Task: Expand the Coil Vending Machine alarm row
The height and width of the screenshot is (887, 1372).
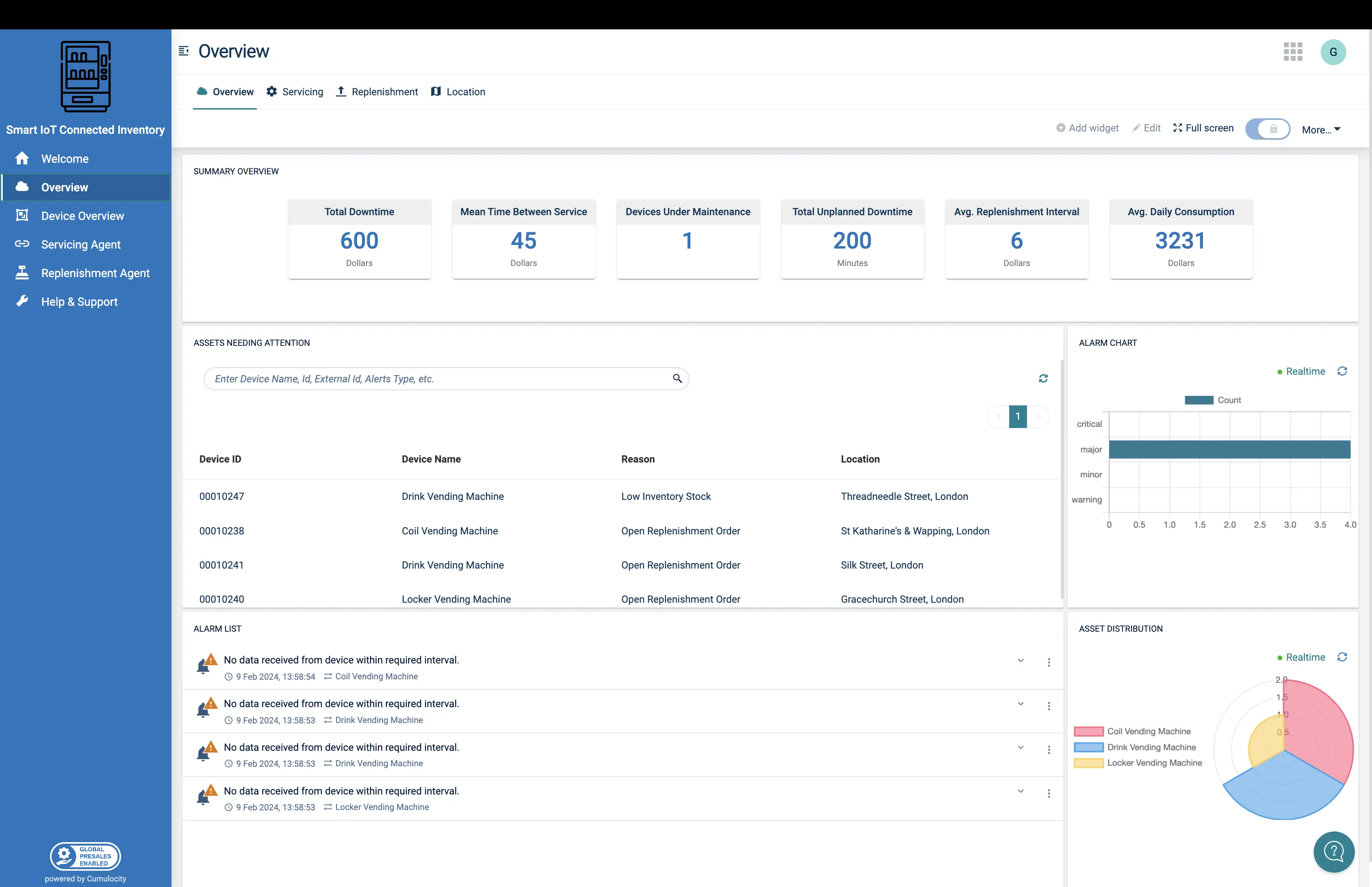Action: point(1020,661)
